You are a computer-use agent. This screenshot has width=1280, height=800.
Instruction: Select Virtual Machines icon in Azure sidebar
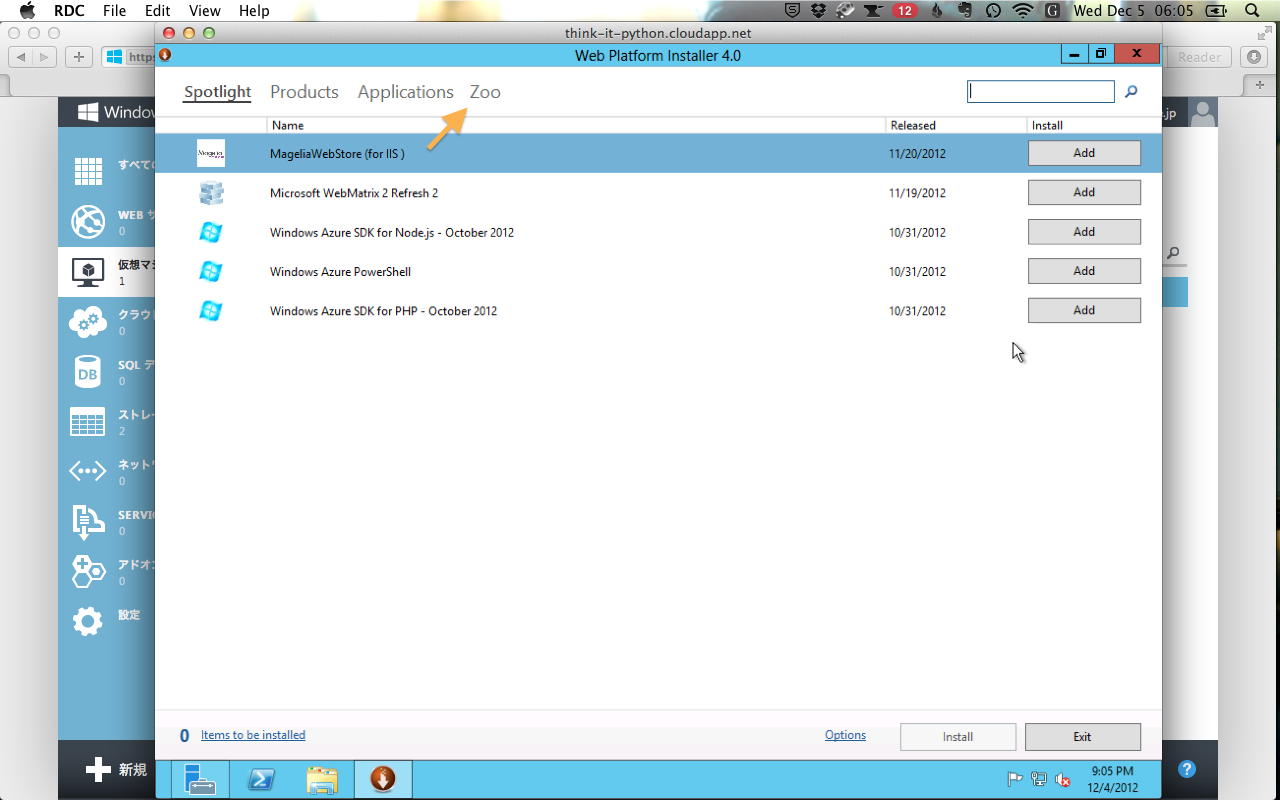(88, 271)
